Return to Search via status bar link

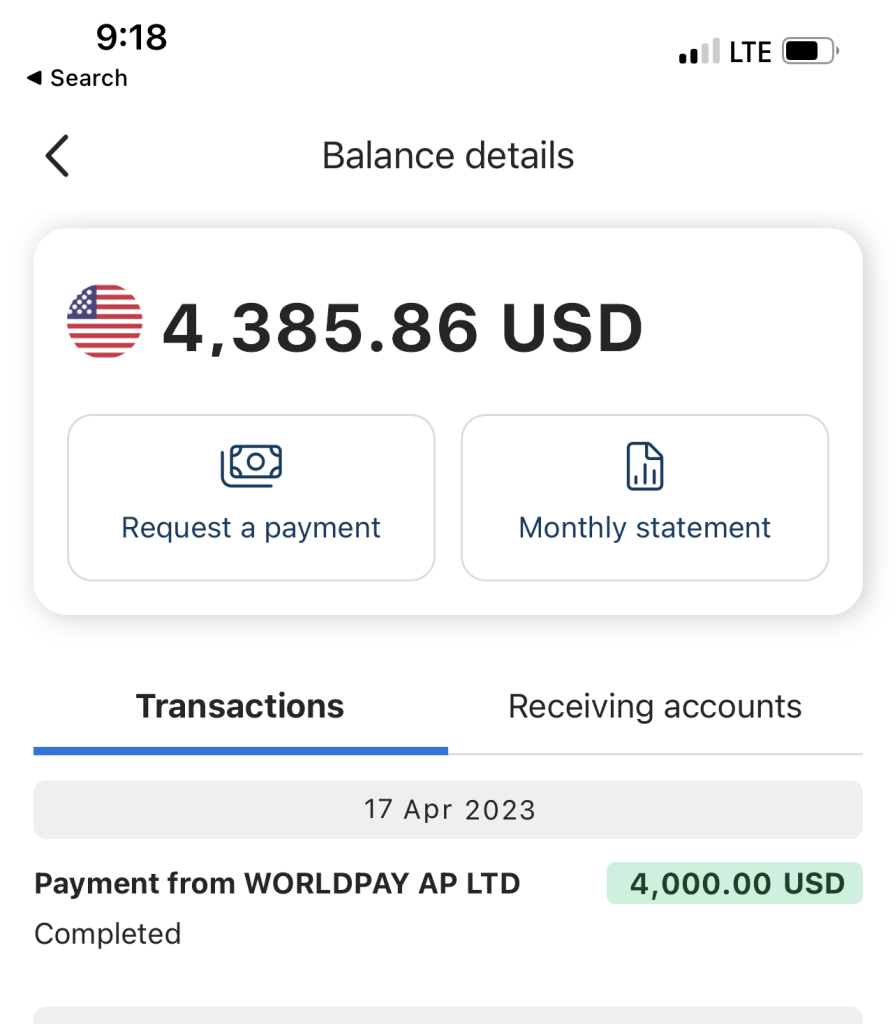click(77, 78)
